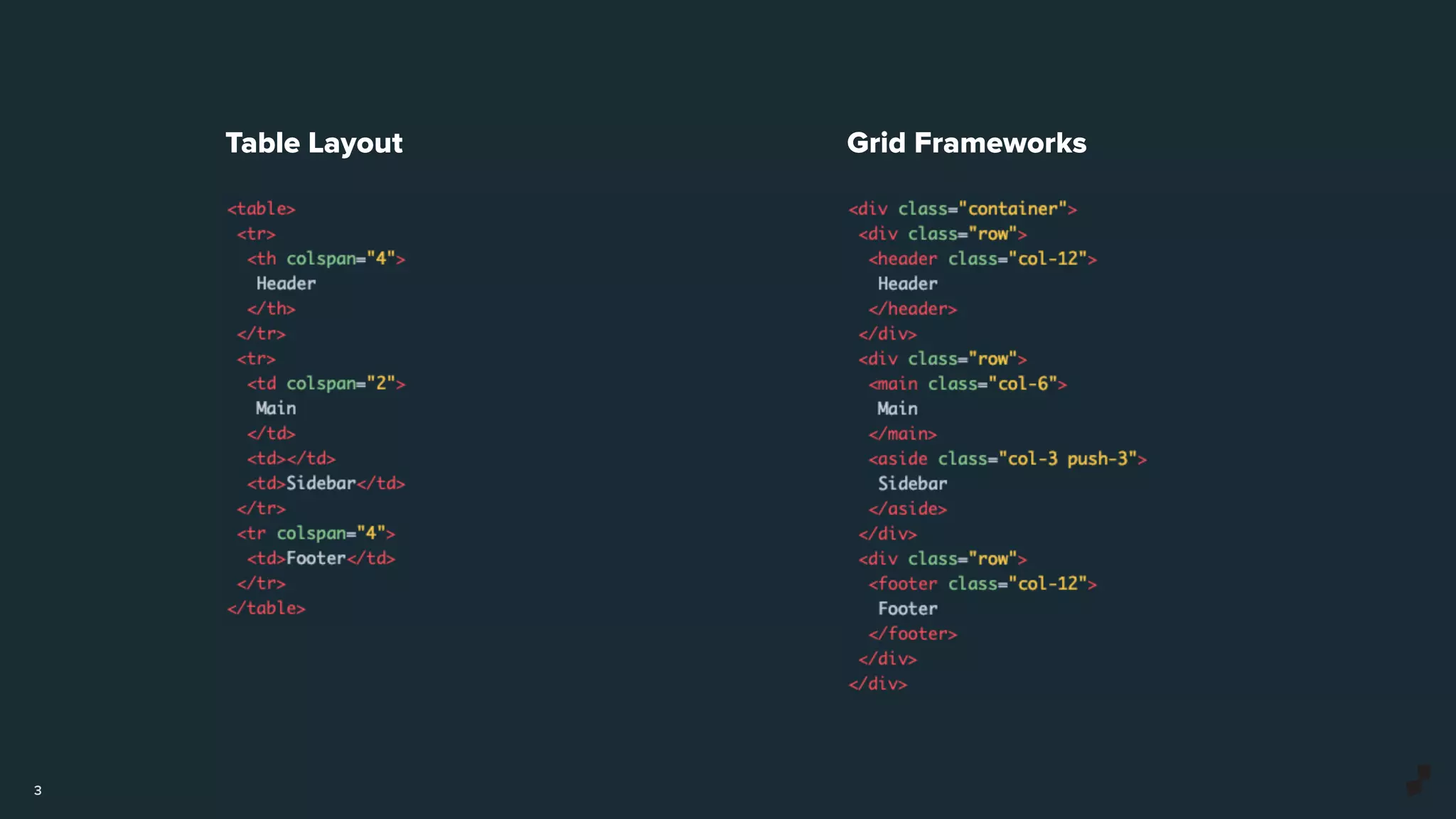The image size is (1456, 819).
Task: Click the </footer> closing tag
Action: tap(913, 633)
